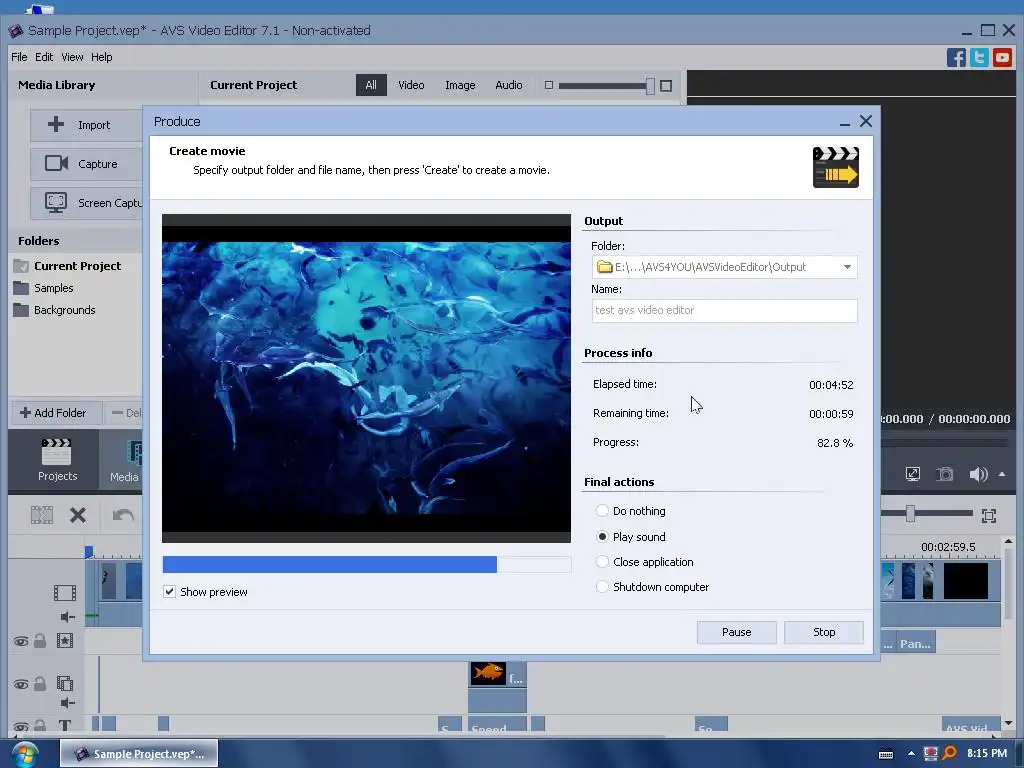Click the small thumbnails size icon
The height and width of the screenshot is (768, 1024).
[549, 86]
